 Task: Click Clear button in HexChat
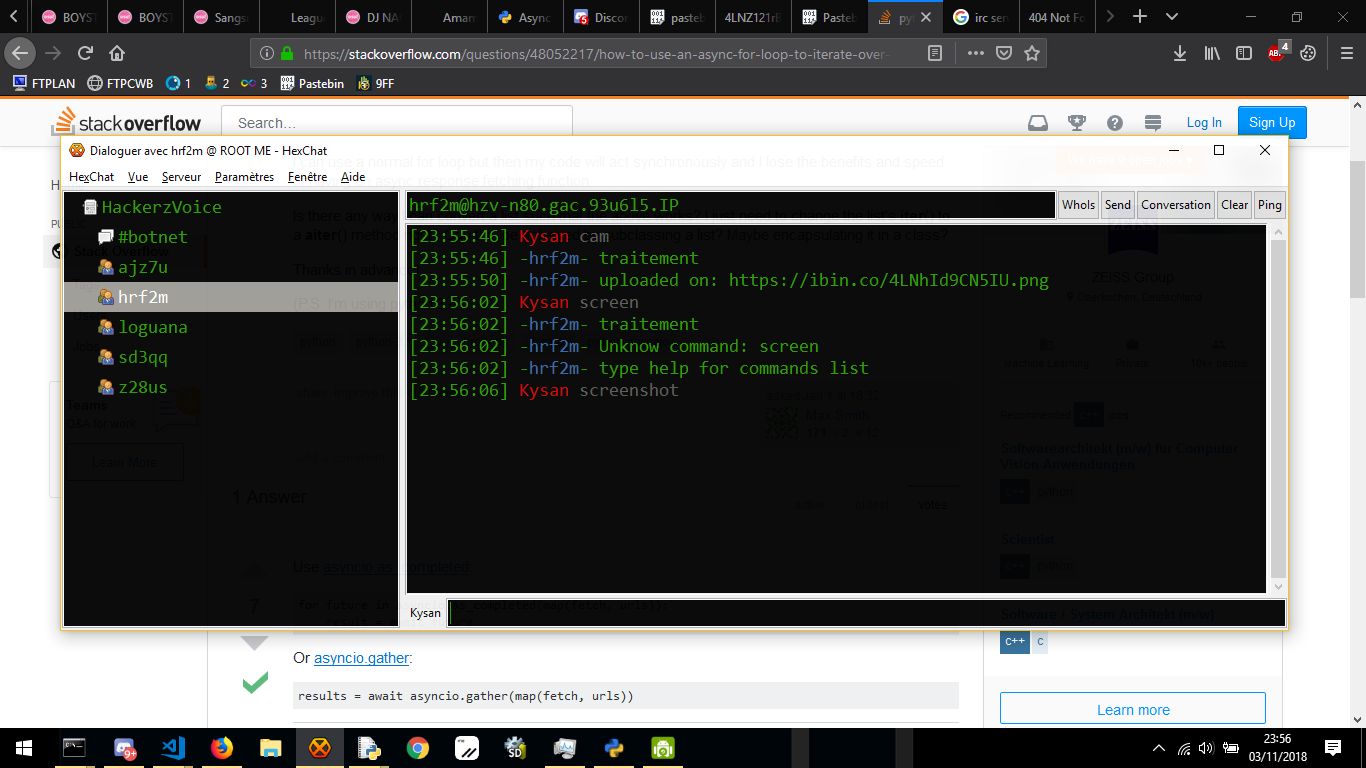click(x=1235, y=205)
